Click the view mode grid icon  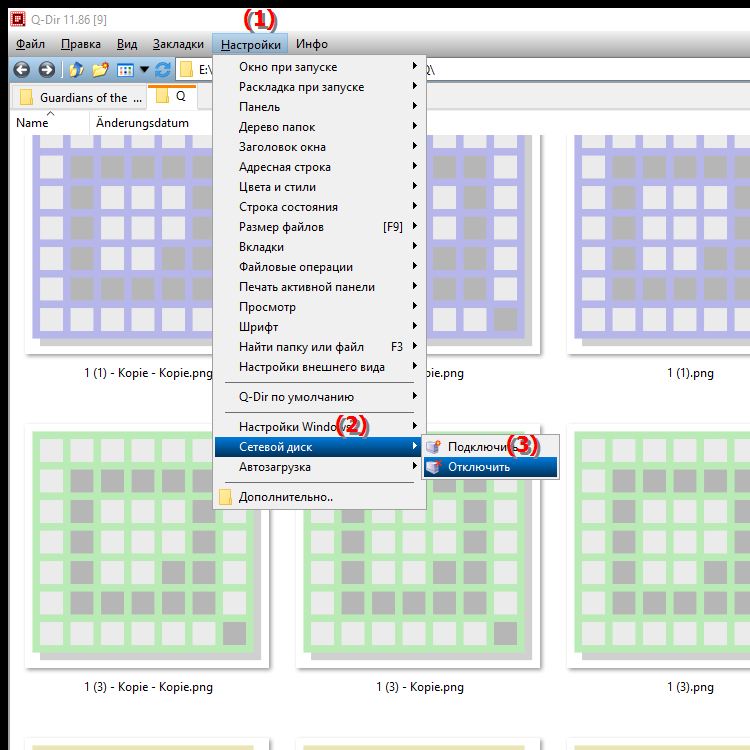tap(125, 70)
